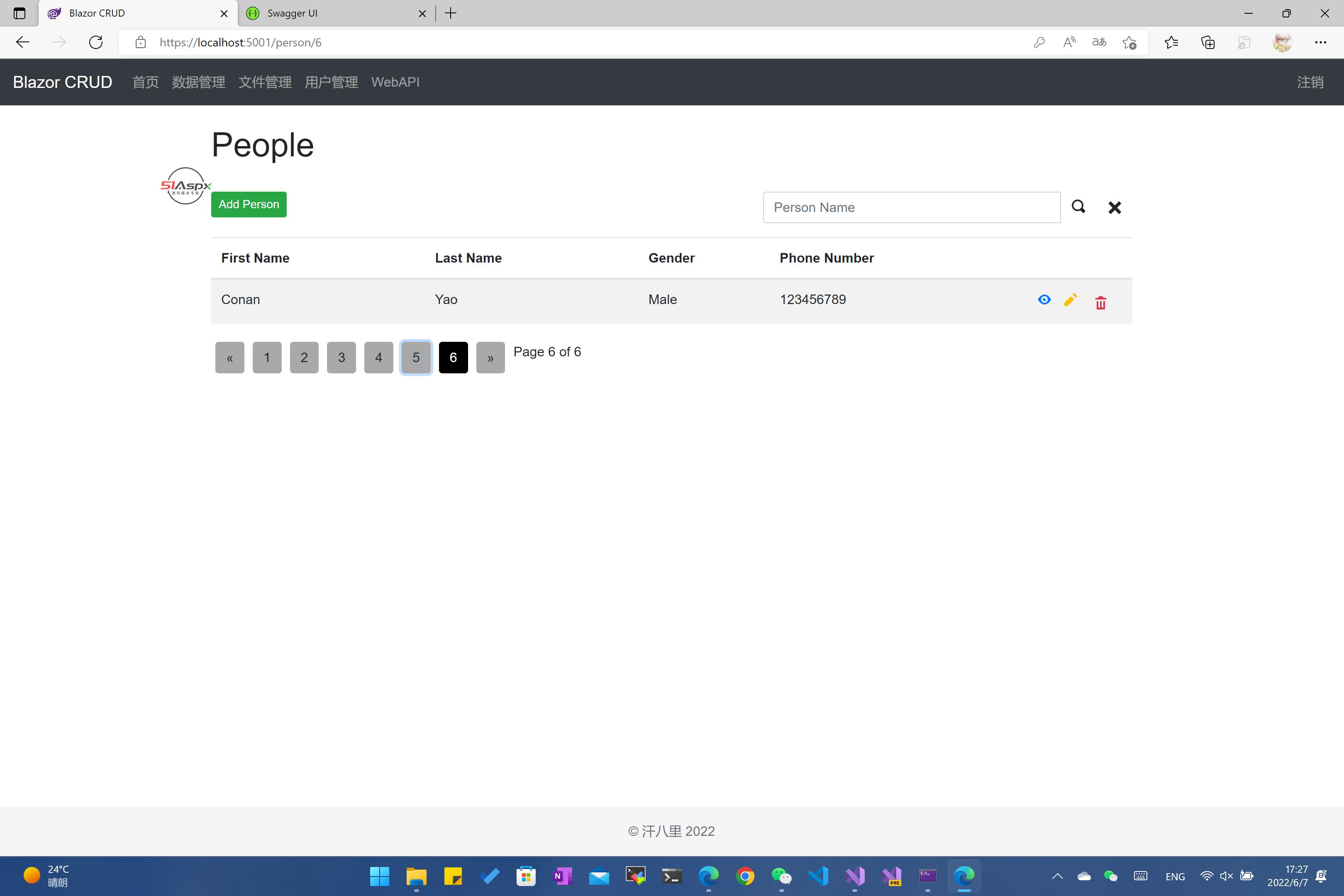Viewport: 1344px width, 896px height.
Task: Click next page » button
Action: (490, 358)
